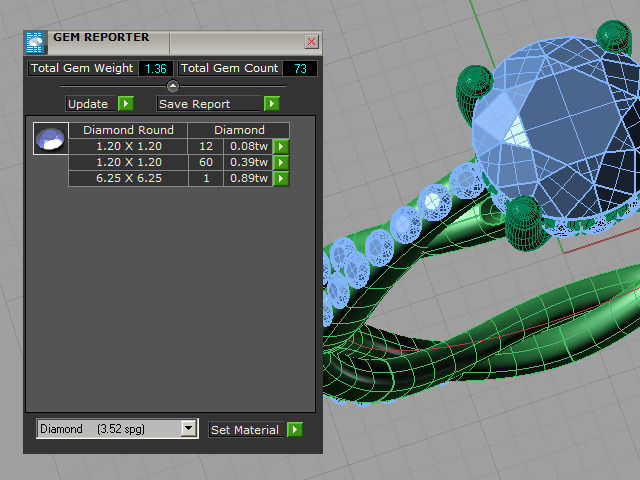
Task: Open the Diamond (3.52 spg) material dropdown
Action: click(189, 429)
